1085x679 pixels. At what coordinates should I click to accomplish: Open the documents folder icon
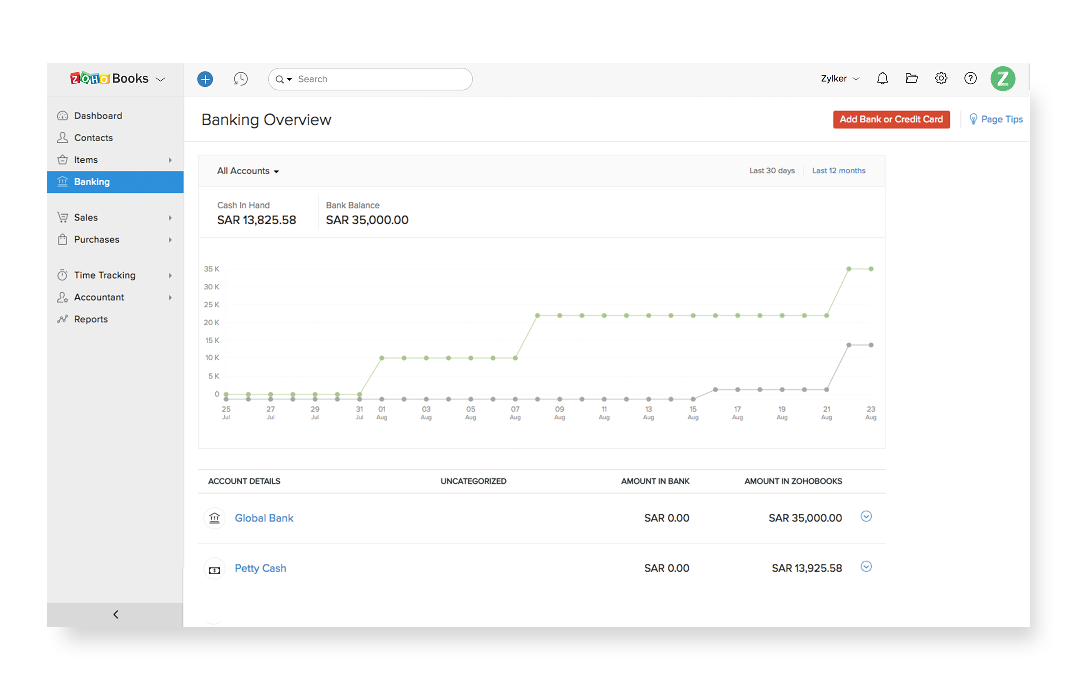click(912, 79)
